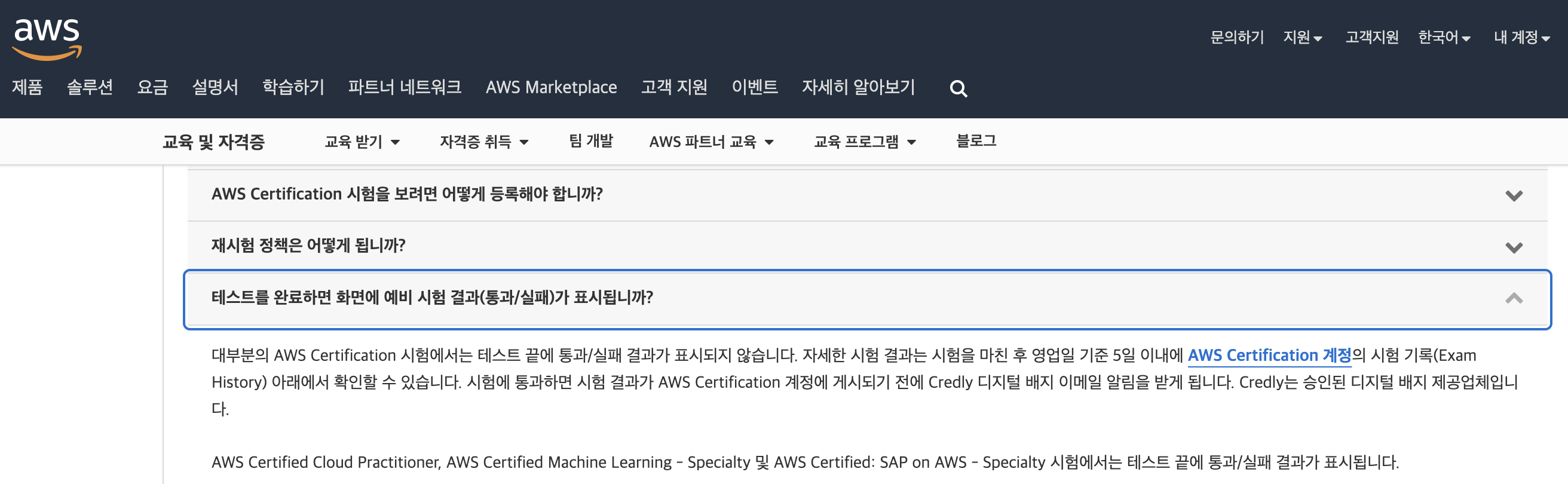Collapse the 예비 시험 결과 FAQ question
1568x484 pixels.
pyautogui.click(x=868, y=299)
